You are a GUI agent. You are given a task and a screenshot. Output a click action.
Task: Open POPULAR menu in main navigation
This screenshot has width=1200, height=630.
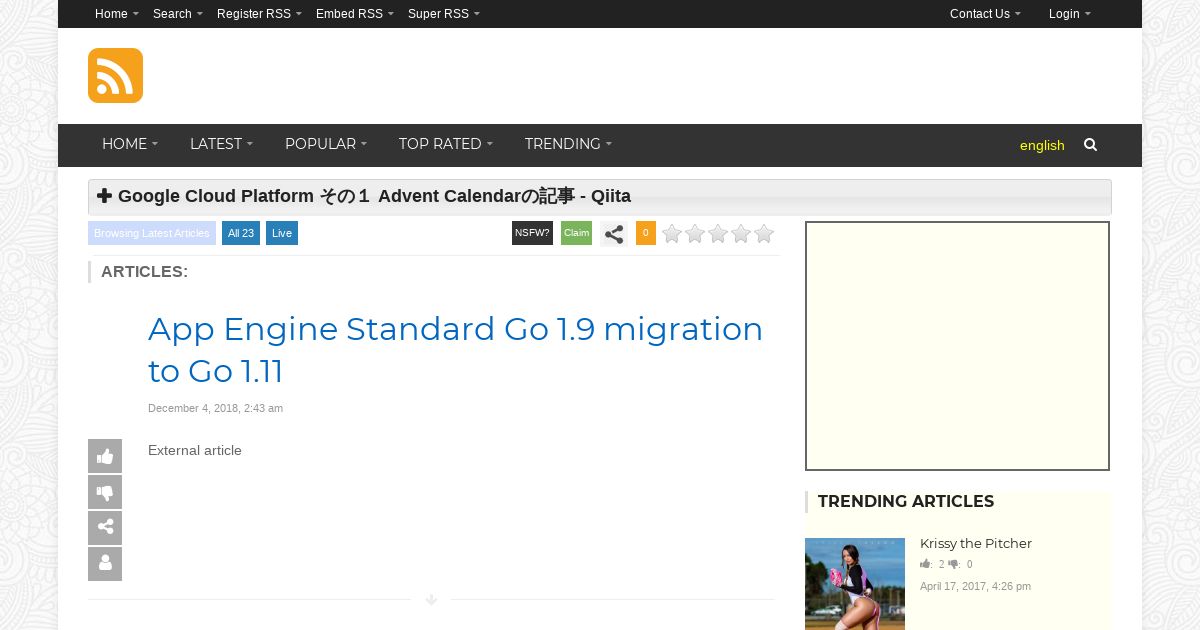[x=326, y=144]
